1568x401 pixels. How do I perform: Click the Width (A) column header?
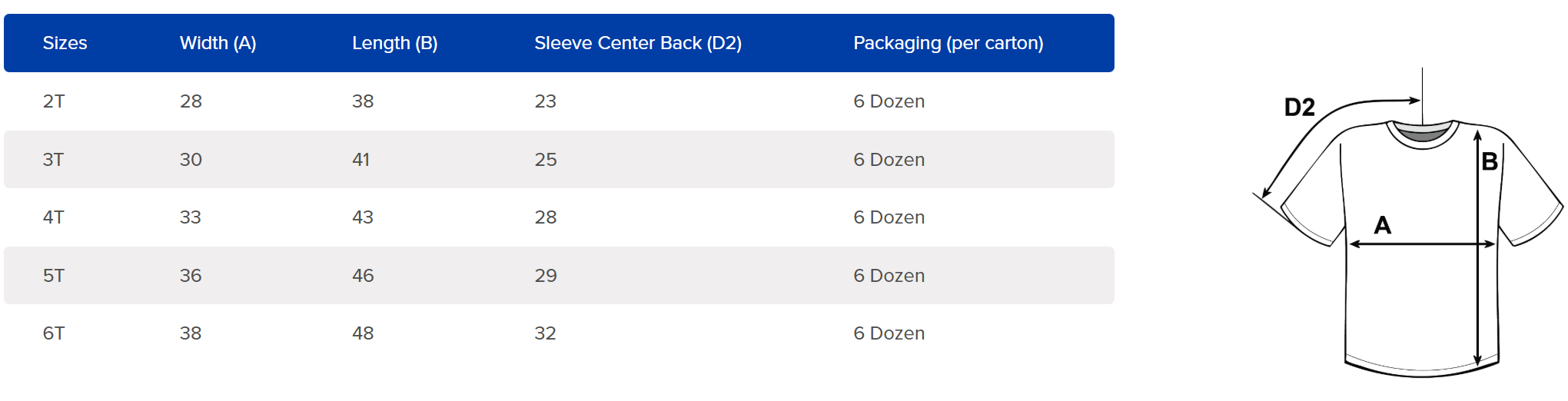pyautogui.click(x=218, y=43)
